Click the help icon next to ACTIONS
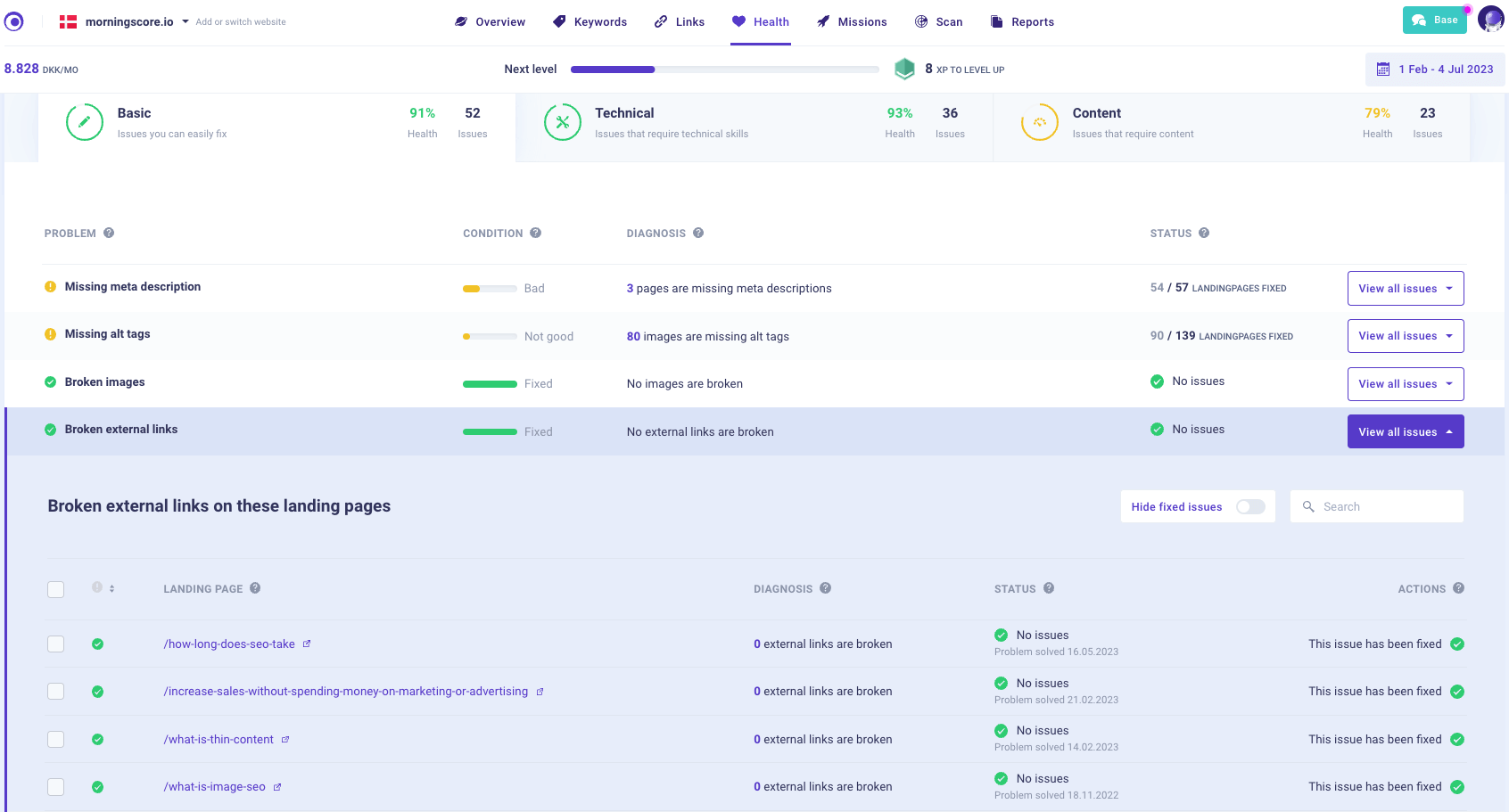Viewport: 1509px width, 812px height. click(x=1459, y=588)
